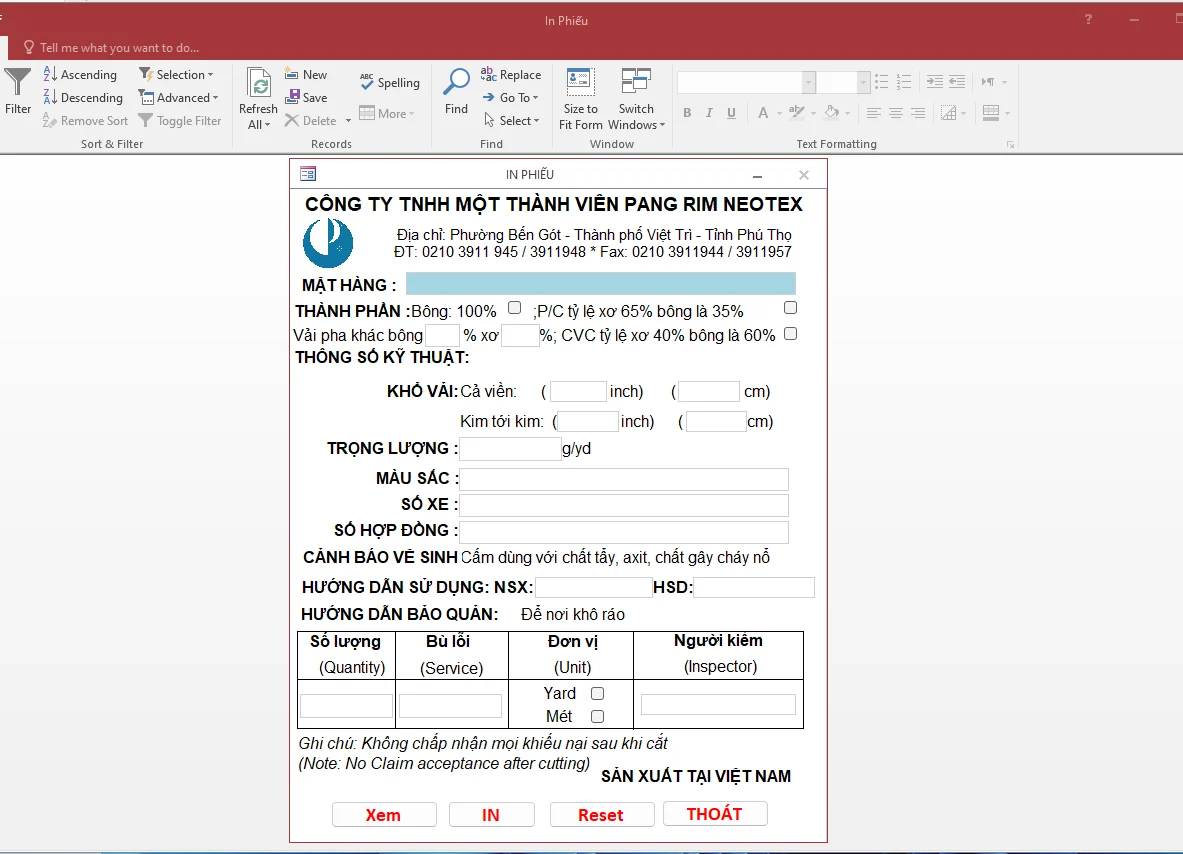The width and height of the screenshot is (1183, 854).
Task: Open the Go To menu
Action: pyautogui.click(x=511, y=98)
